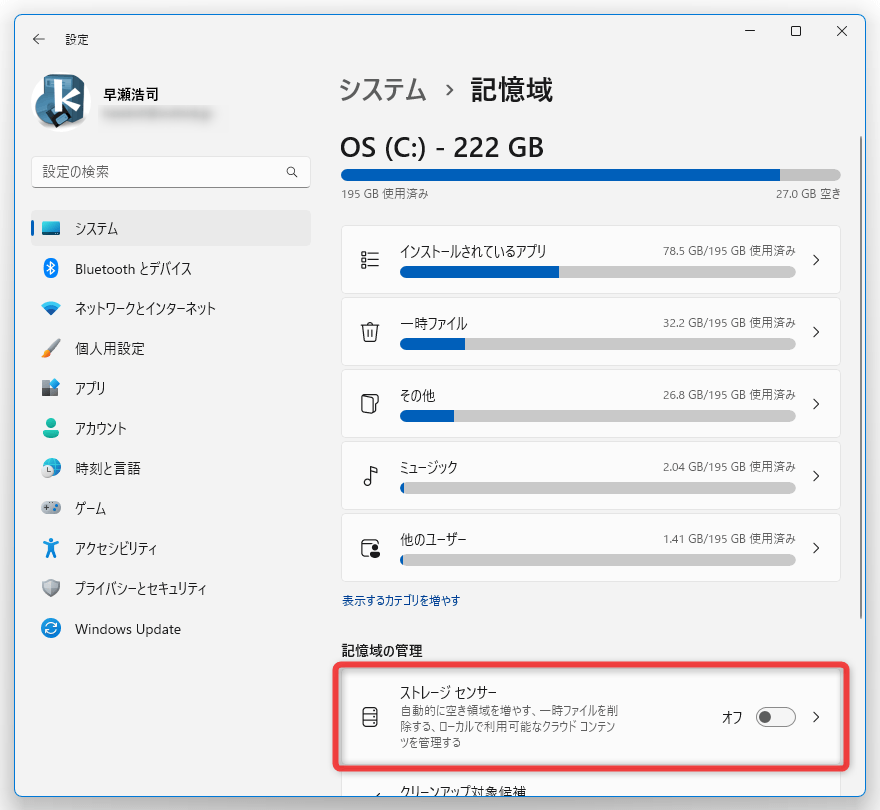Open the アプリ settings category

171,388
